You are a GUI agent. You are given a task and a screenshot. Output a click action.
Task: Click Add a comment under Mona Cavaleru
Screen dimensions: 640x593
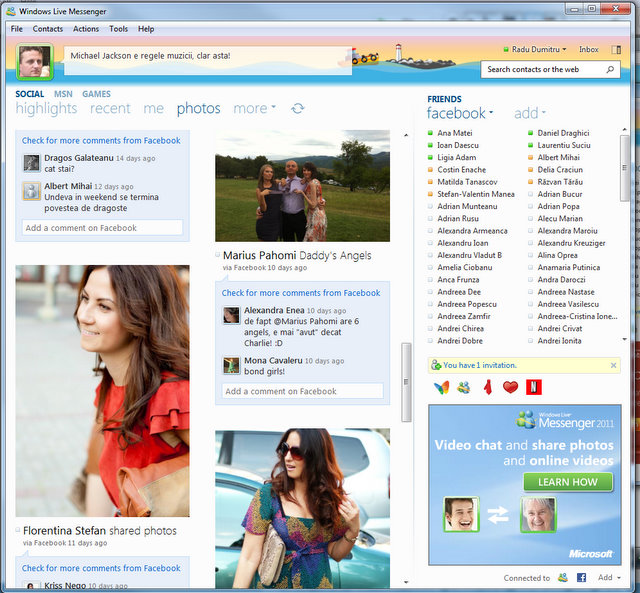(x=302, y=391)
